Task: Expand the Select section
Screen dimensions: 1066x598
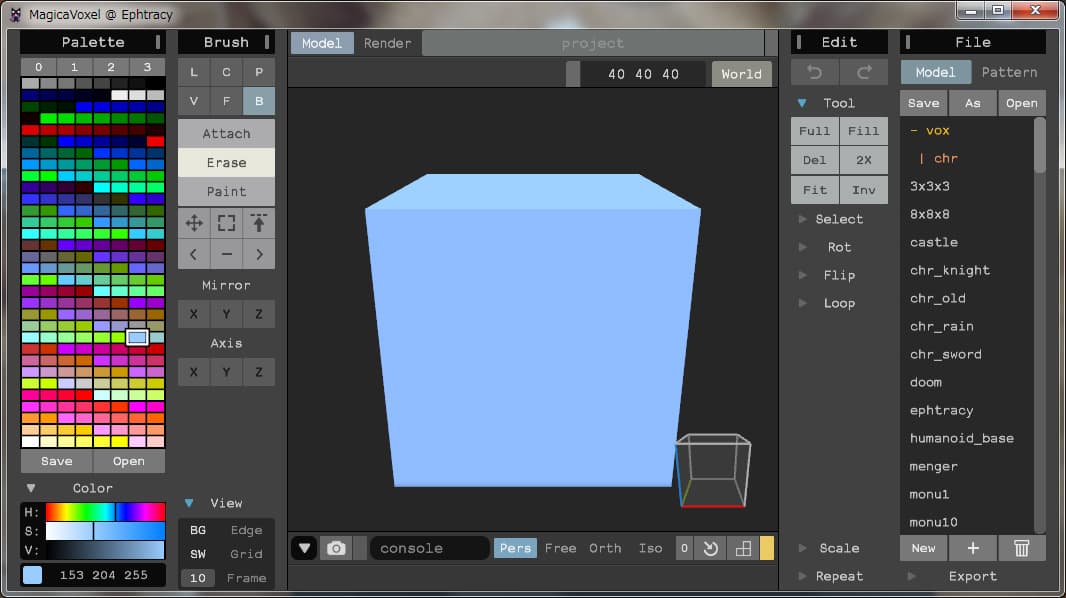Action: [802, 219]
